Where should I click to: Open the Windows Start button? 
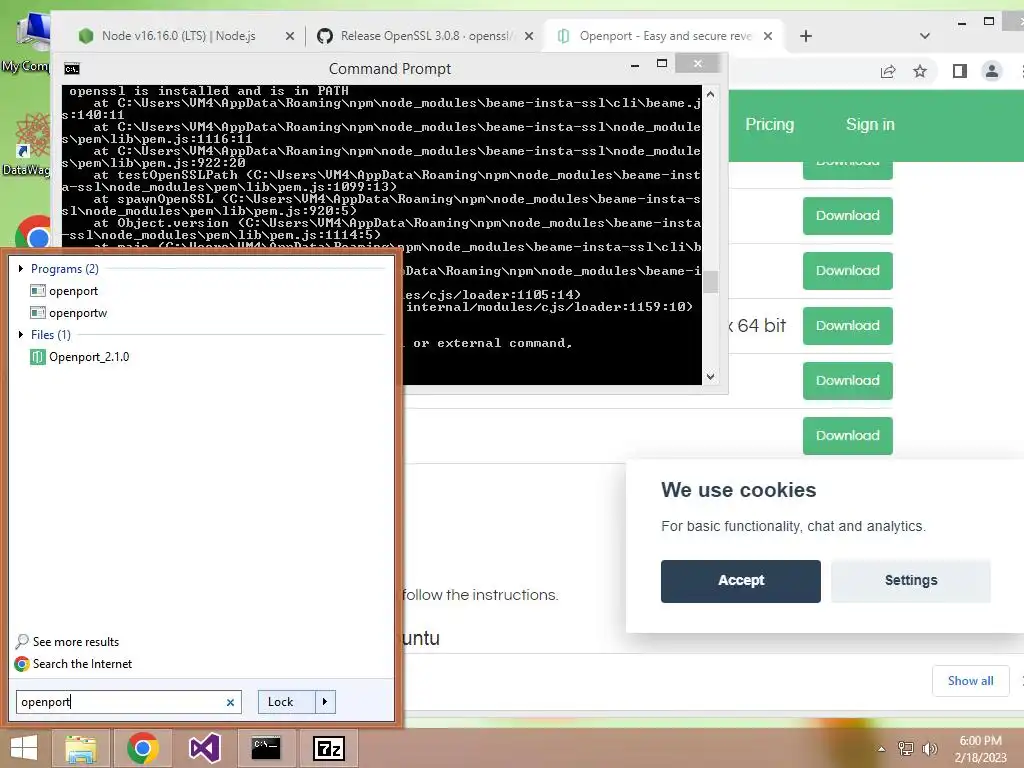24,748
